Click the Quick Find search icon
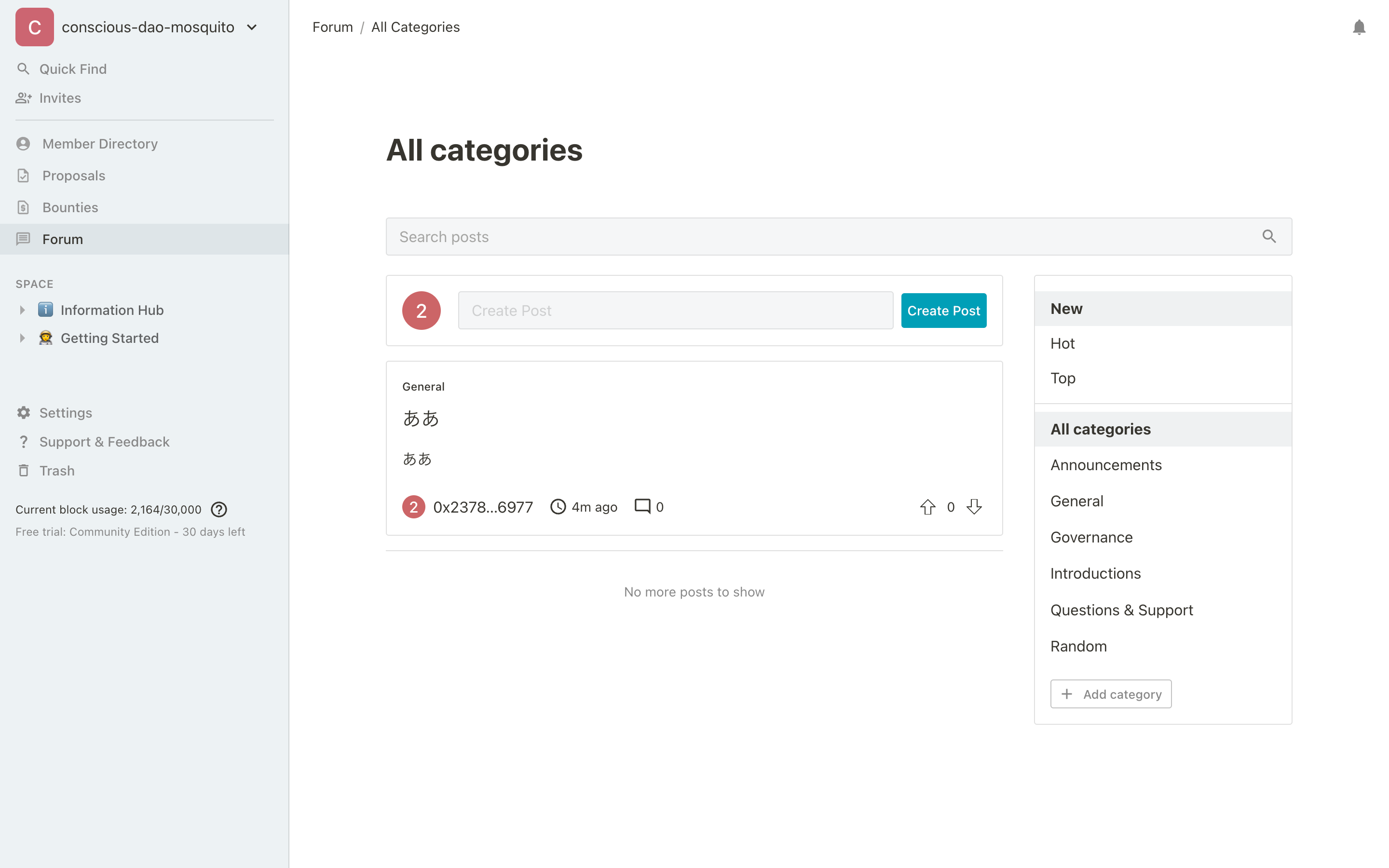 [x=23, y=69]
